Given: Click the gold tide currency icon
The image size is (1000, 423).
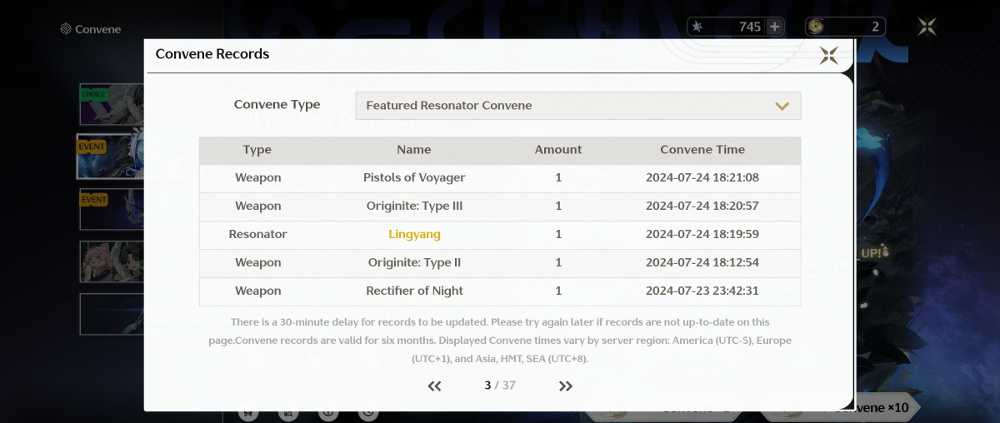Looking at the screenshot, I should click(x=815, y=27).
